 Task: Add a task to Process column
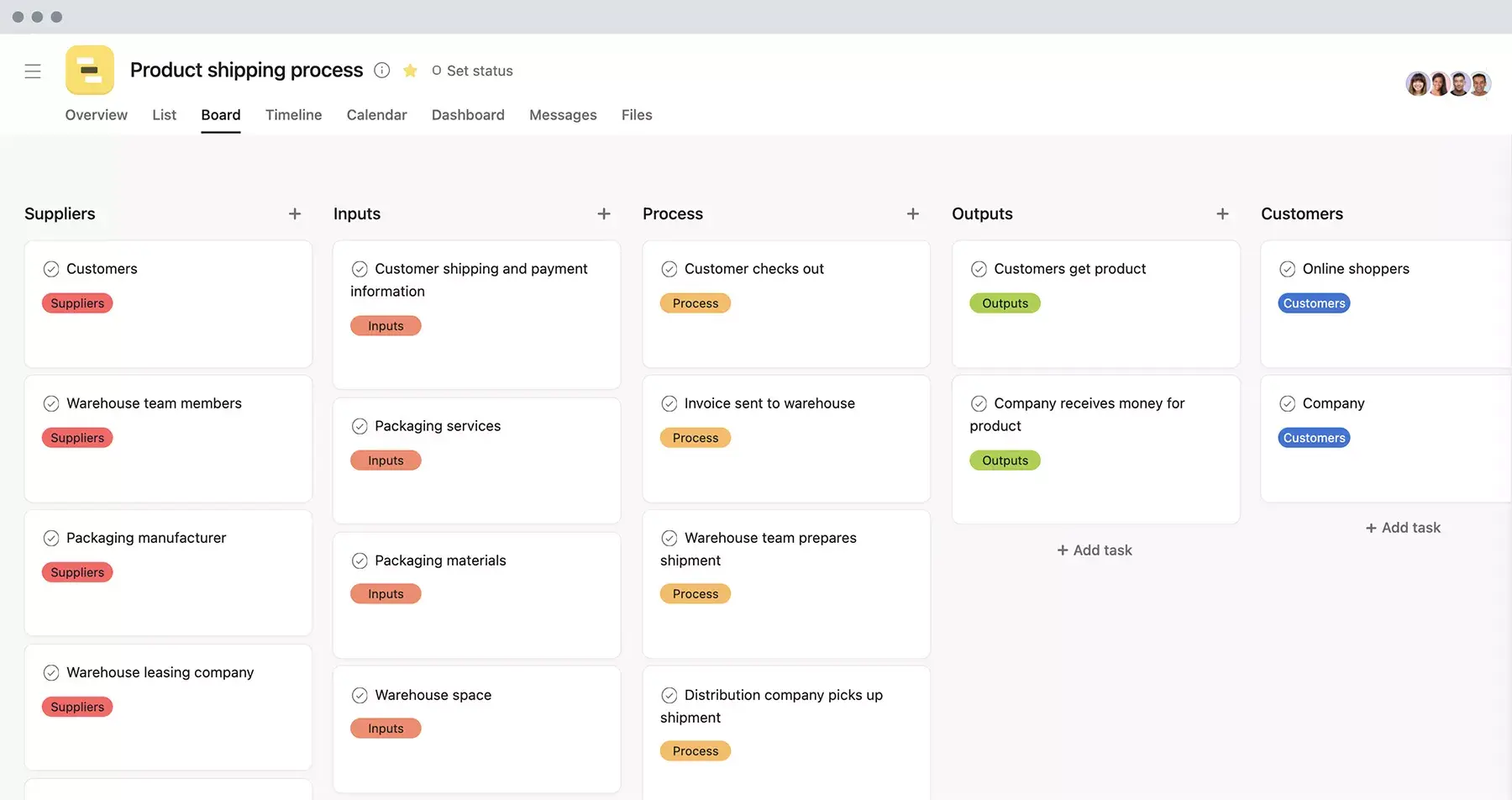click(913, 214)
